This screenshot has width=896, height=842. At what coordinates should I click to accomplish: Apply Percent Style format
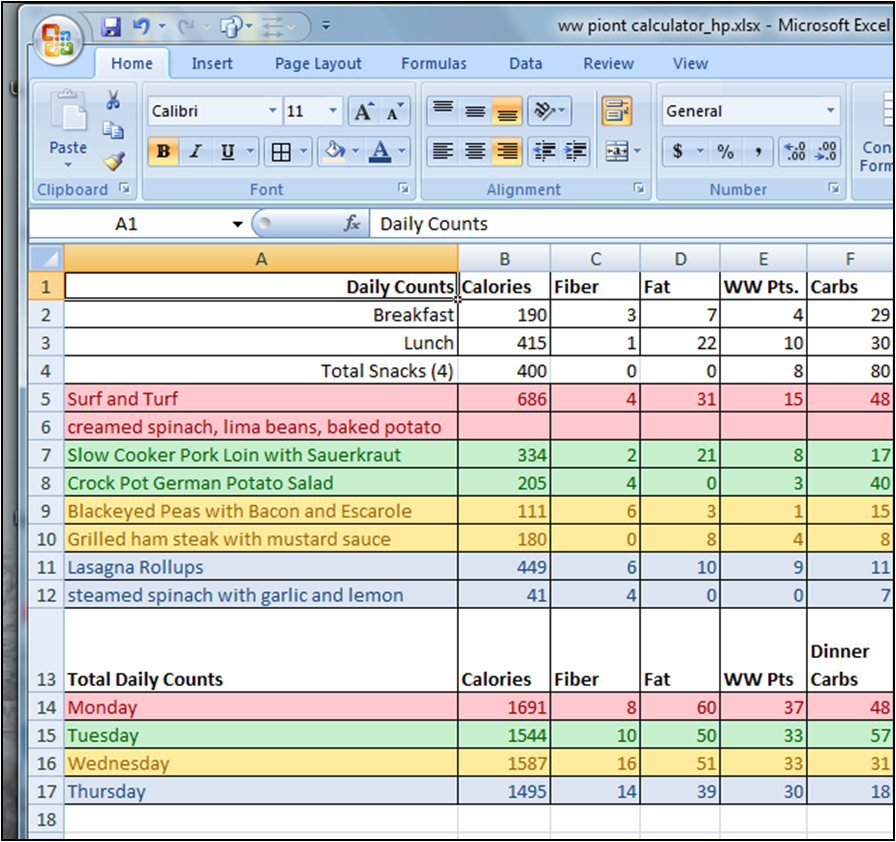tap(725, 151)
